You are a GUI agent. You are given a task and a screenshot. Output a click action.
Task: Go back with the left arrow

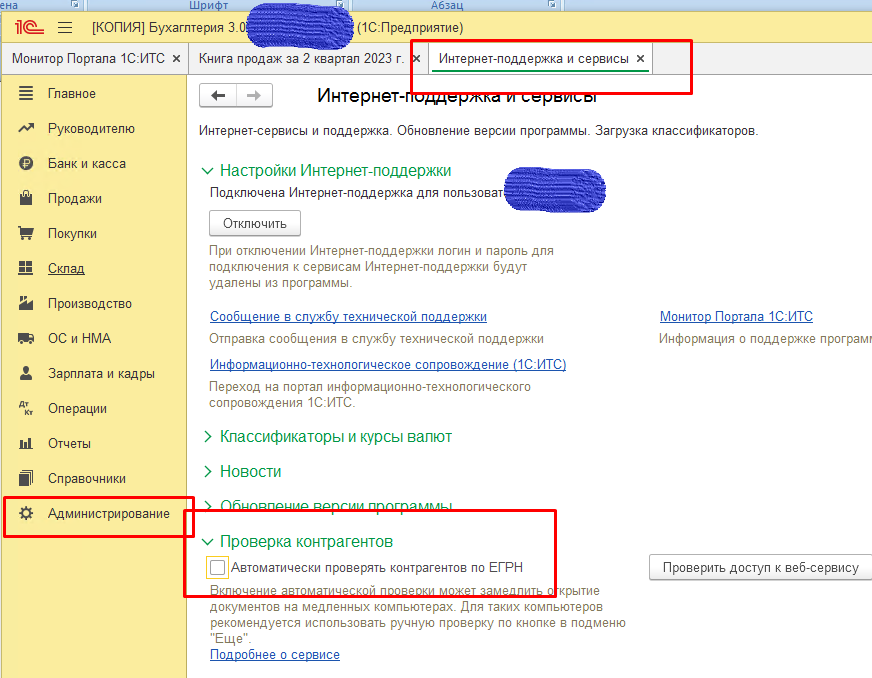pos(218,96)
